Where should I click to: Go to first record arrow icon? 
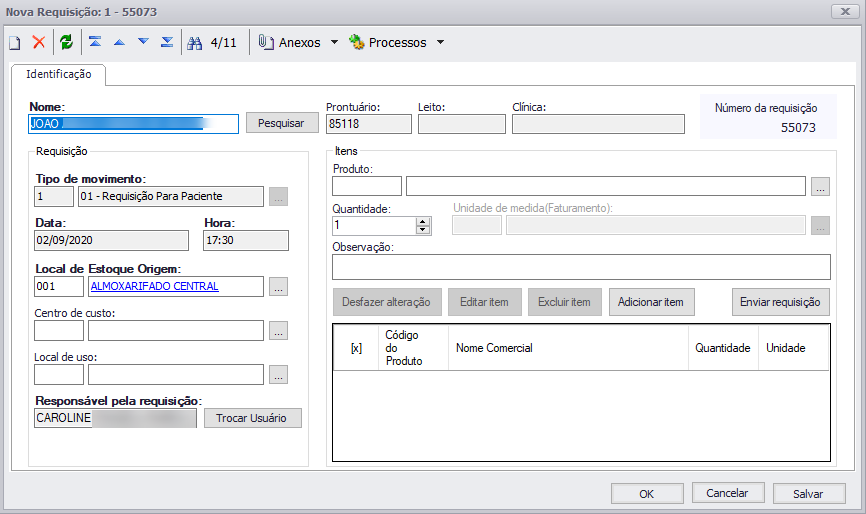point(95,42)
